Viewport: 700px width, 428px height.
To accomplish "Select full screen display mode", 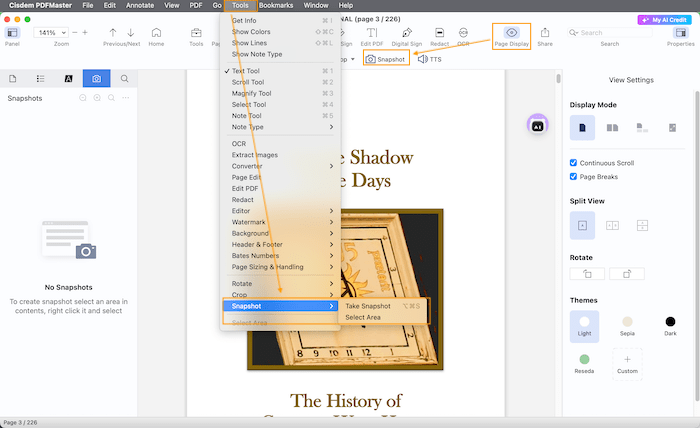I will tap(672, 128).
